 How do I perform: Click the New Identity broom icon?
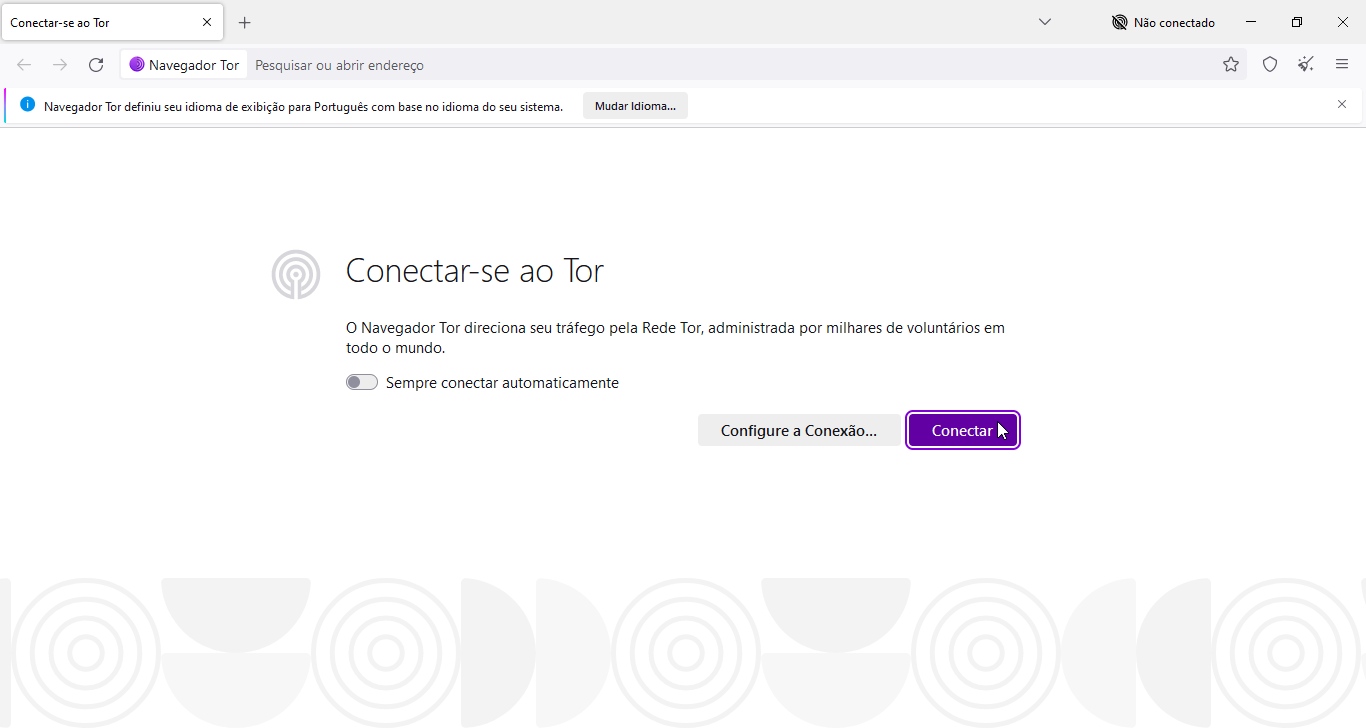[x=1306, y=65]
